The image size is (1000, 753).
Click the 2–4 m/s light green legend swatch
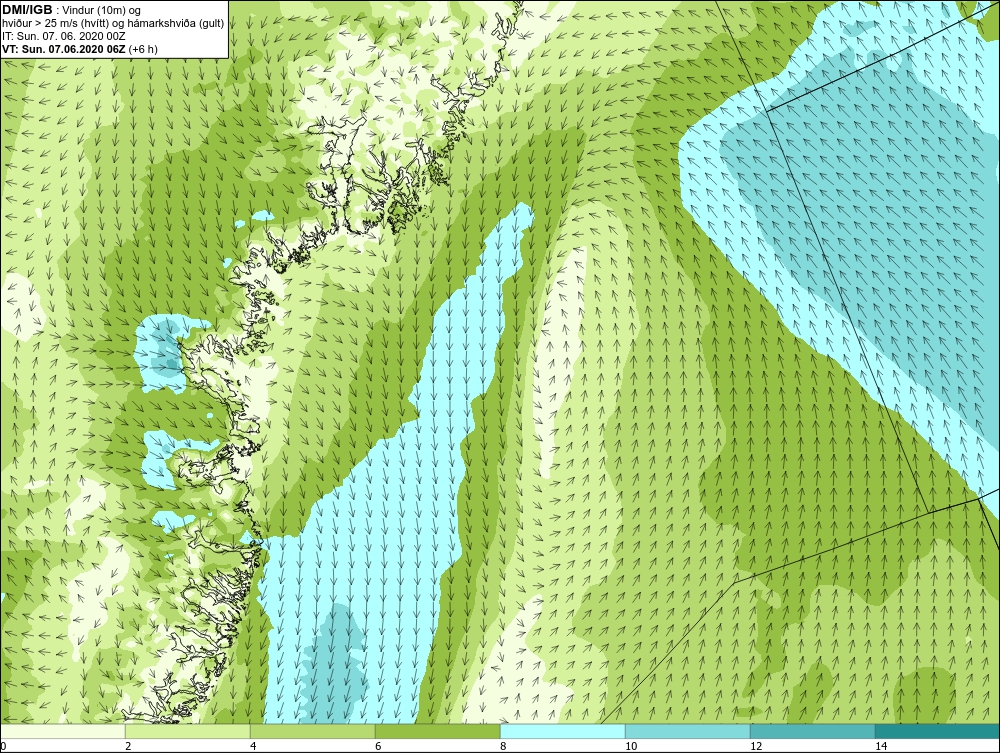[188, 731]
